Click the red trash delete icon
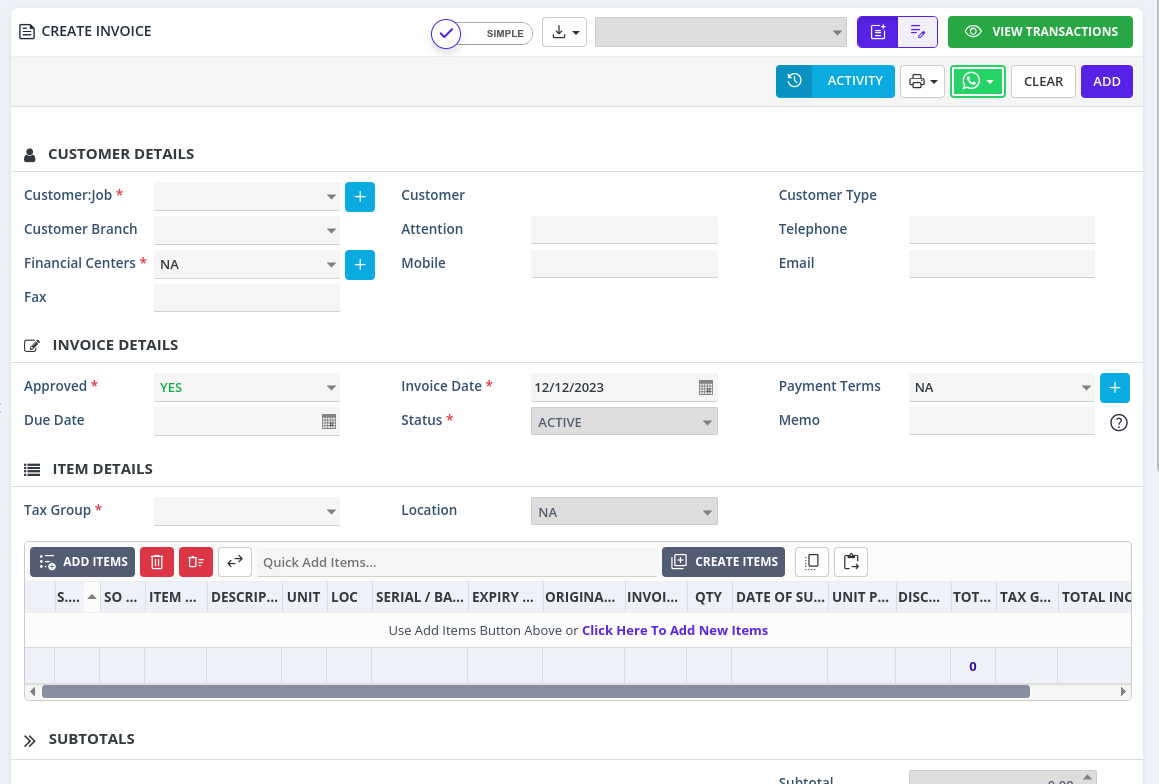 click(x=157, y=562)
